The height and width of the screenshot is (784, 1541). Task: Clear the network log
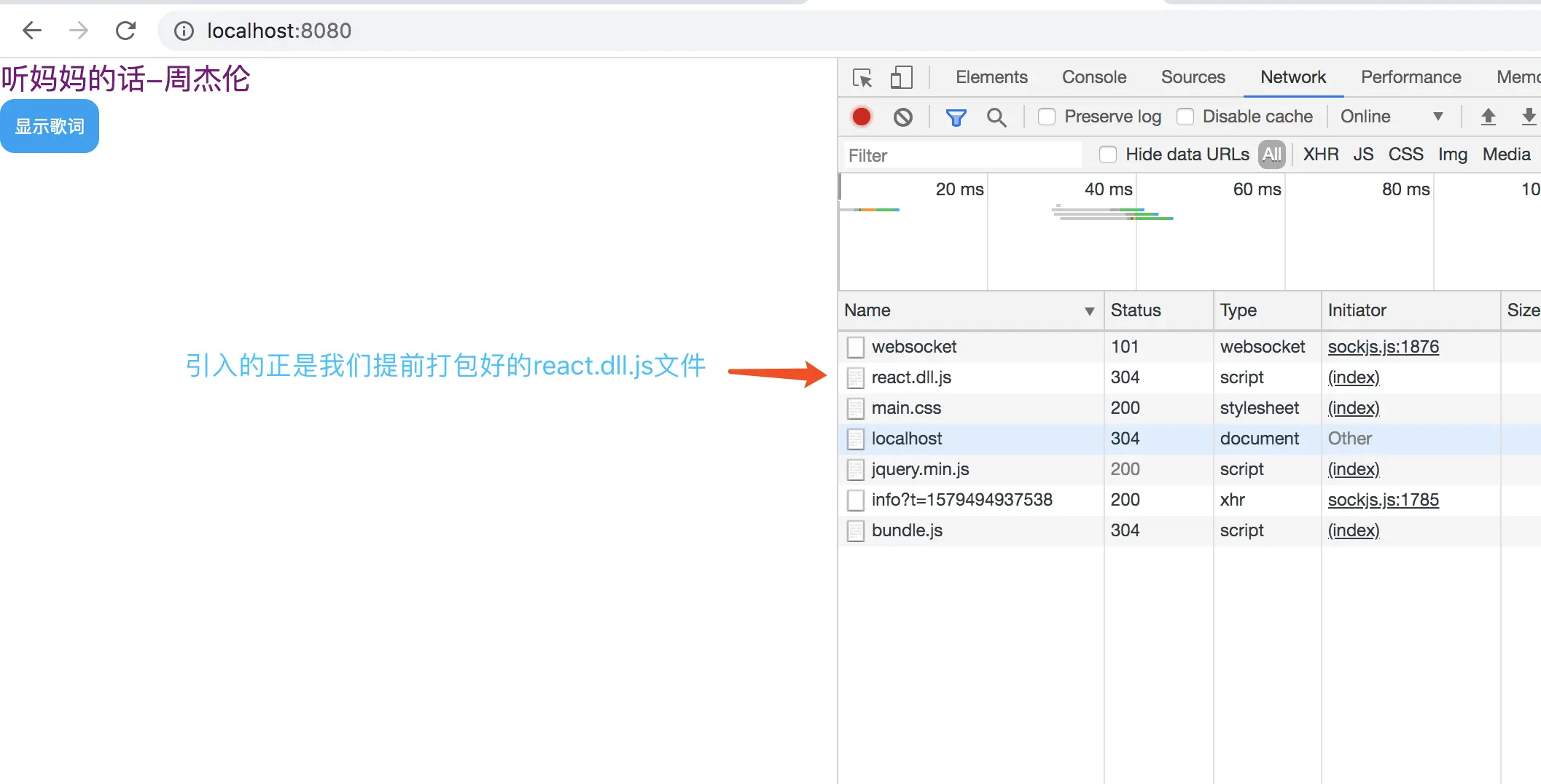903,117
